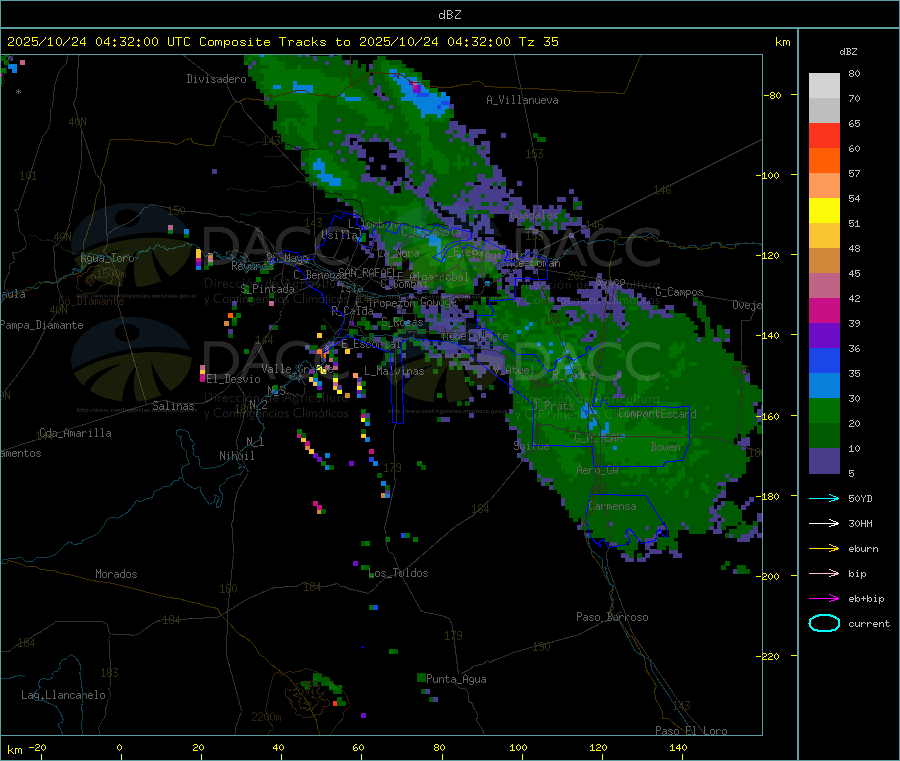Click the '0' tick on the horizontal axis

119,747
